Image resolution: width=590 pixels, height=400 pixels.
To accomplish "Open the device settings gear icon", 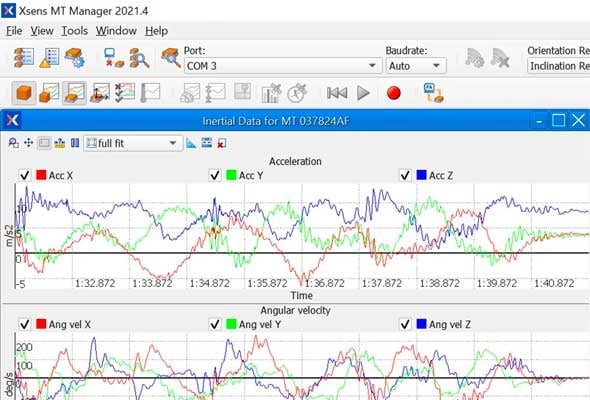I will pyautogui.click(x=75, y=58).
